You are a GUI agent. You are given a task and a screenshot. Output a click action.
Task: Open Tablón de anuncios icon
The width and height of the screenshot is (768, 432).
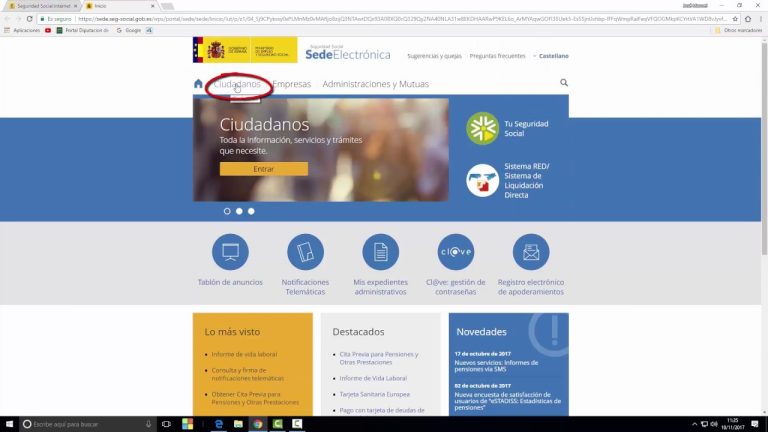(231, 252)
